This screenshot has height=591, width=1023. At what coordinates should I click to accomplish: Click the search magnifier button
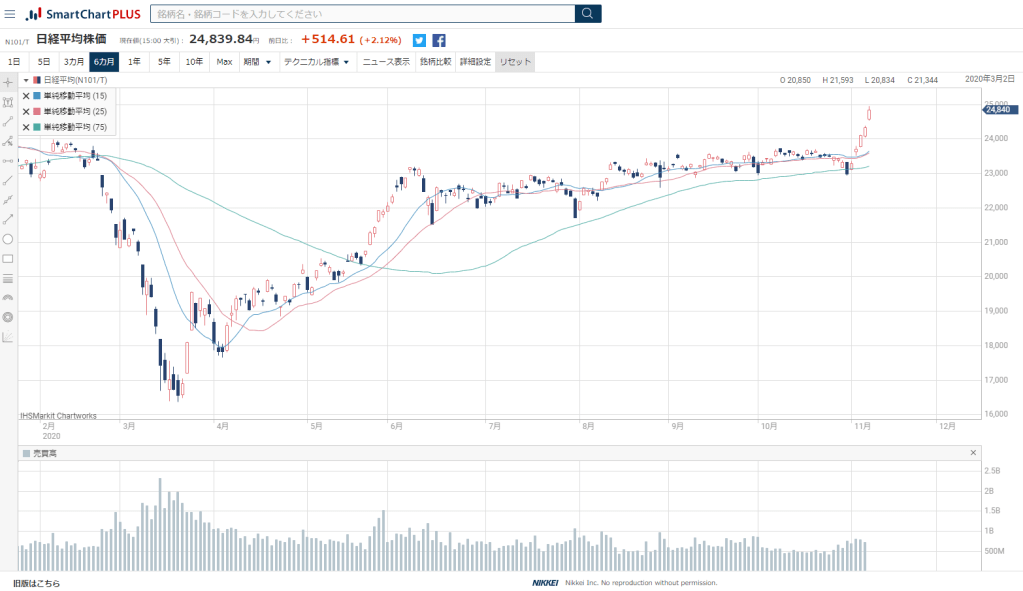(x=588, y=14)
